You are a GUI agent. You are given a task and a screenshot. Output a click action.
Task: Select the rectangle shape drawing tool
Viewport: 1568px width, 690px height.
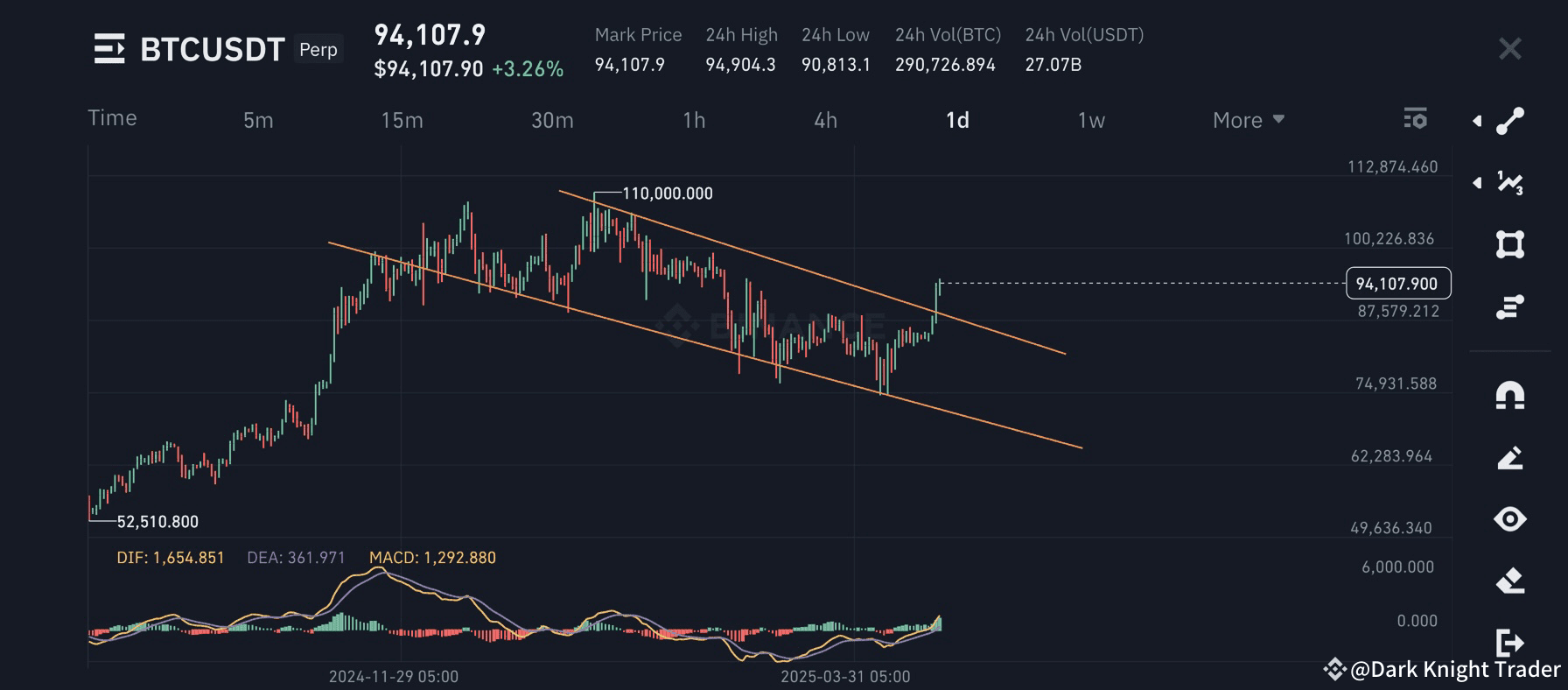pyautogui.click(x=1510, y=244)
